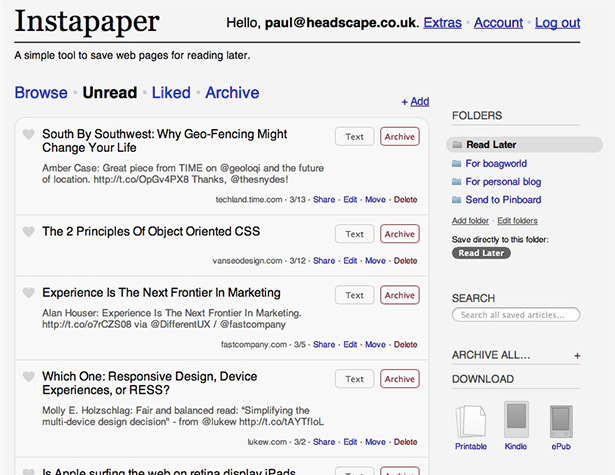Image resolution: width=615 pixels, height=475 pixels.
Task: Click Edit folders
Action: pos(517,221)
